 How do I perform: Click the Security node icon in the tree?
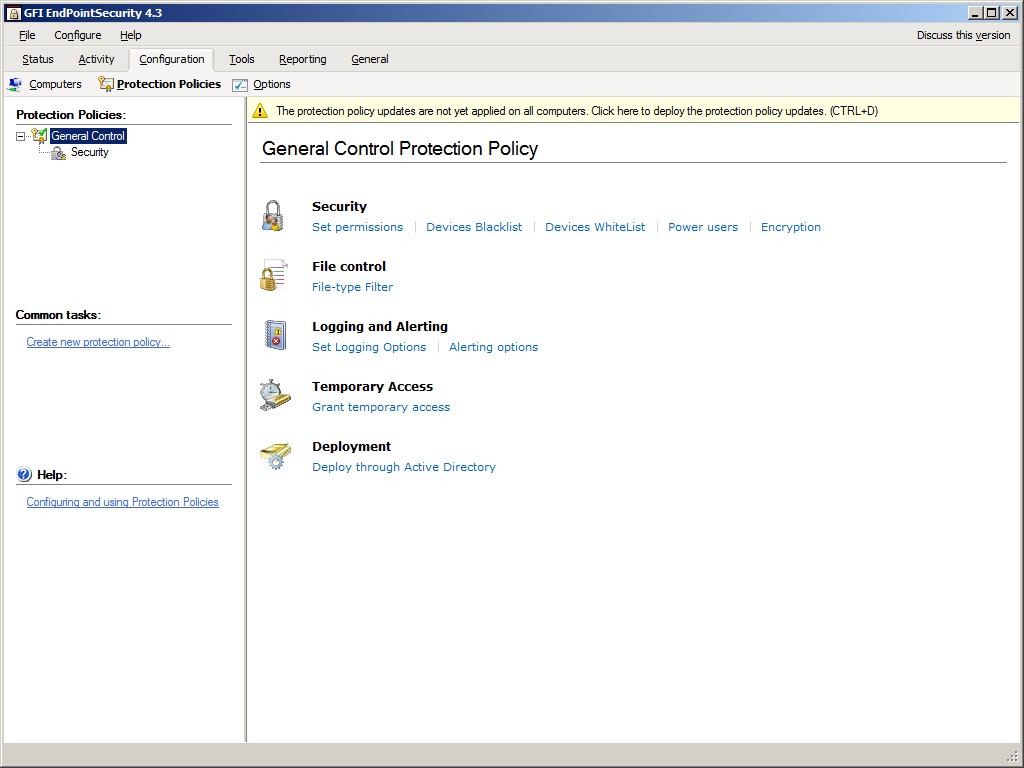tap(58, 153)
